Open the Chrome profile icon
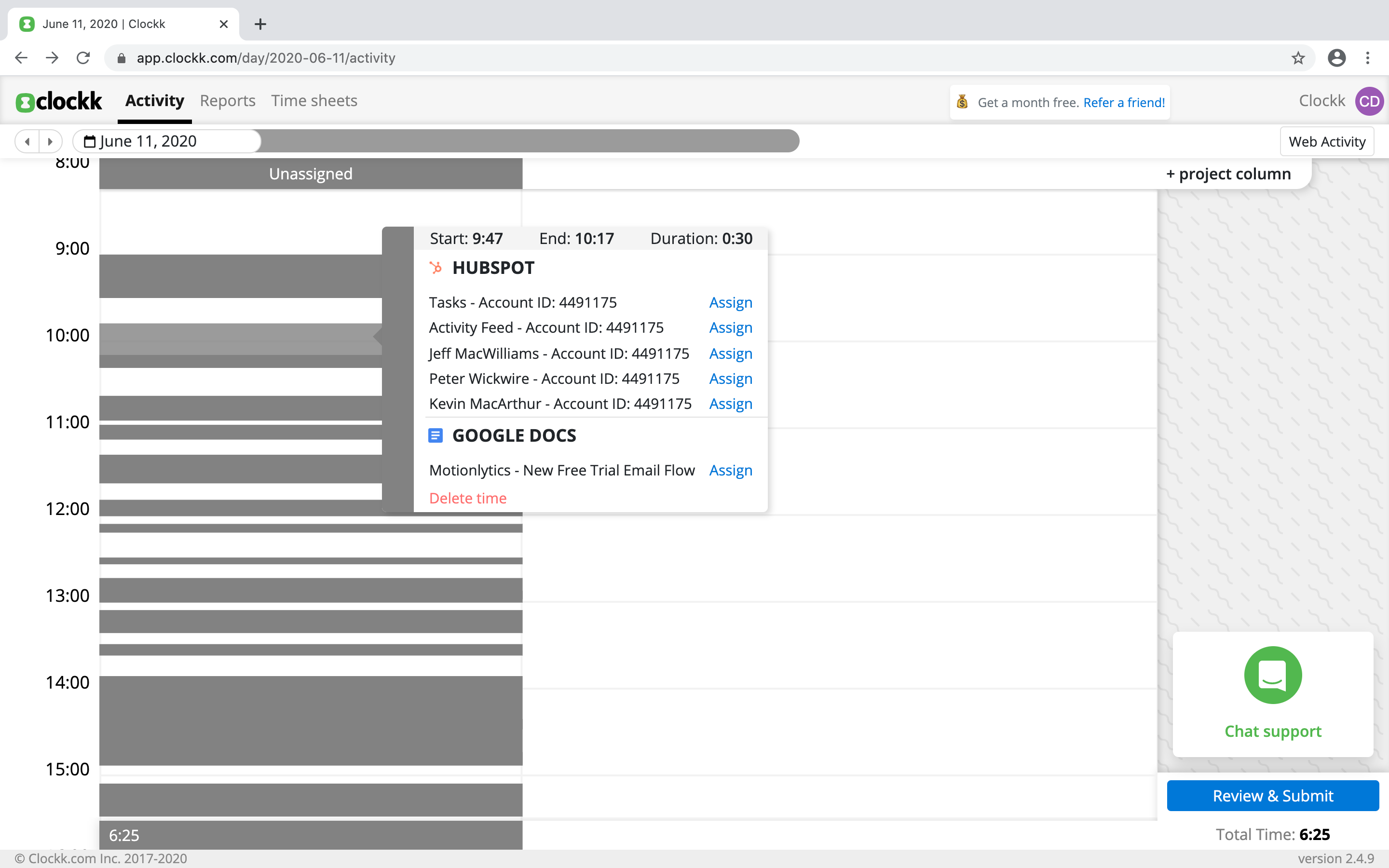 coord(1337,58)
